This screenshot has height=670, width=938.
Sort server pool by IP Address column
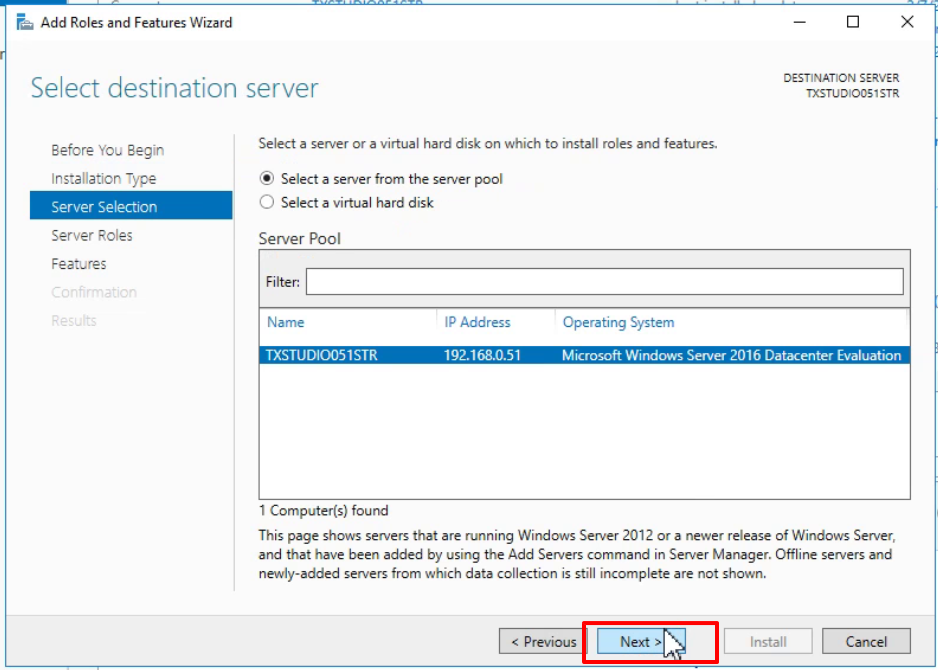click(477, 322)
